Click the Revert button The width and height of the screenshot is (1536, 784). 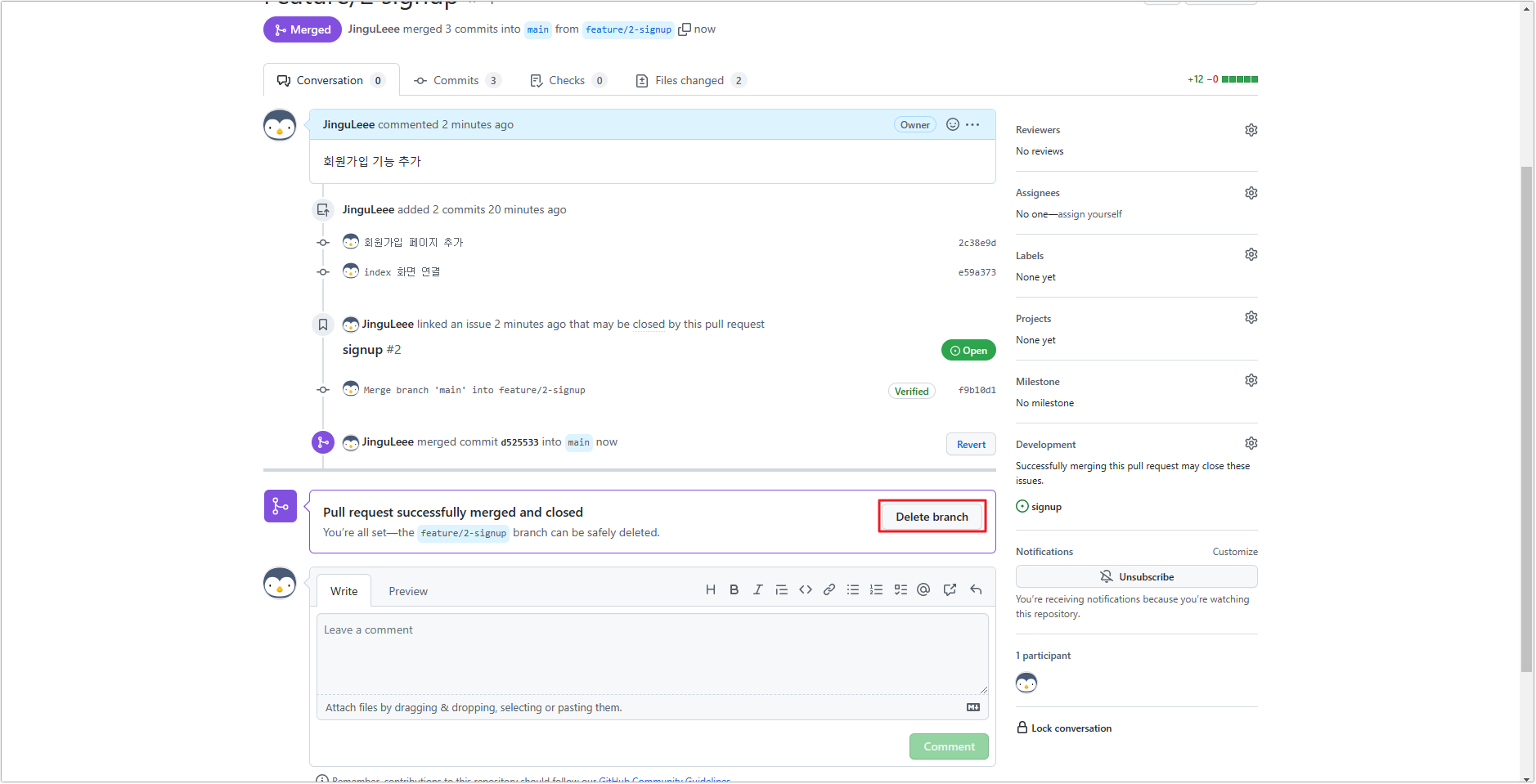971,445
